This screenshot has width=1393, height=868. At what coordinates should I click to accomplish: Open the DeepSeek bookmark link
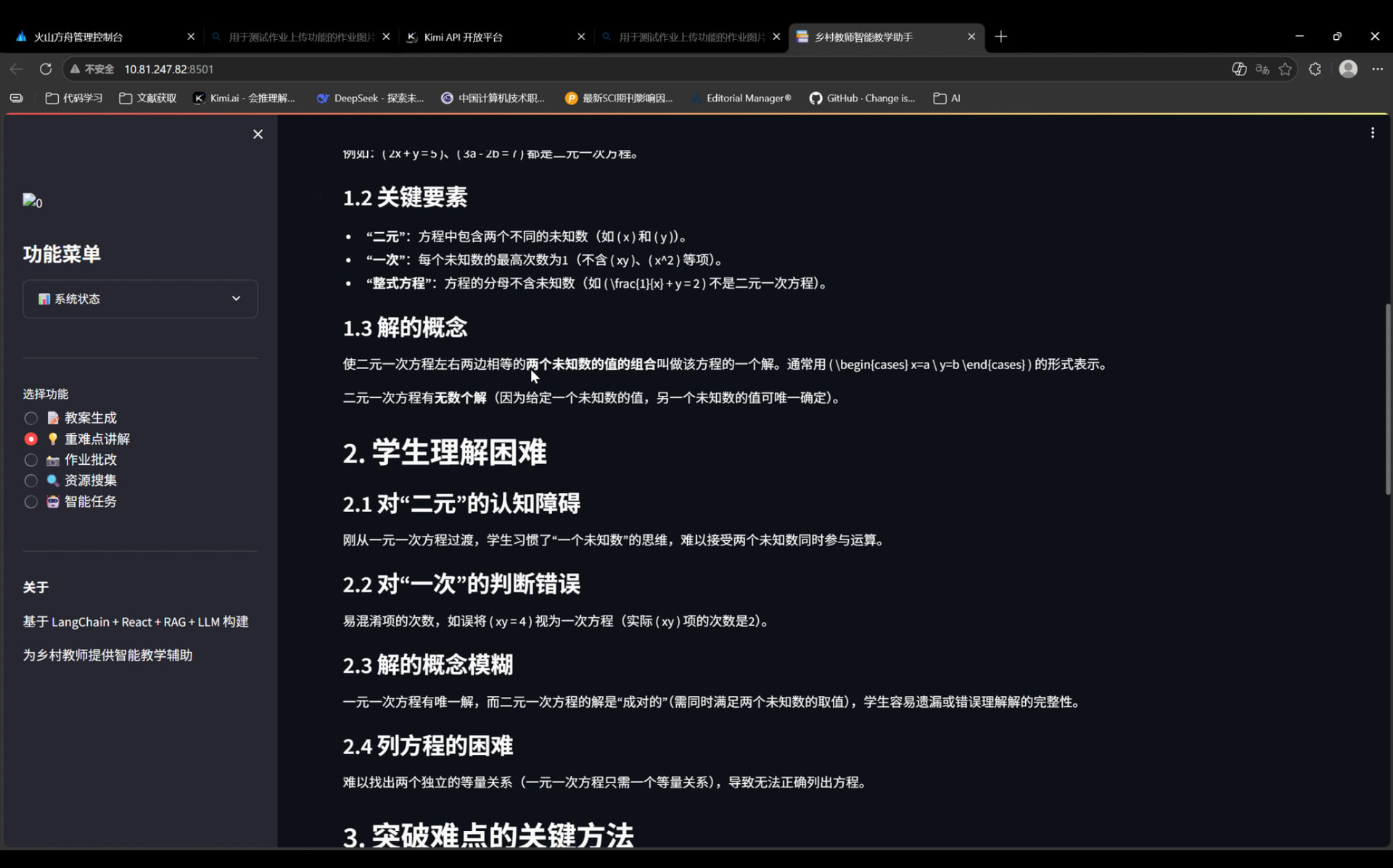tap(370, 98)
